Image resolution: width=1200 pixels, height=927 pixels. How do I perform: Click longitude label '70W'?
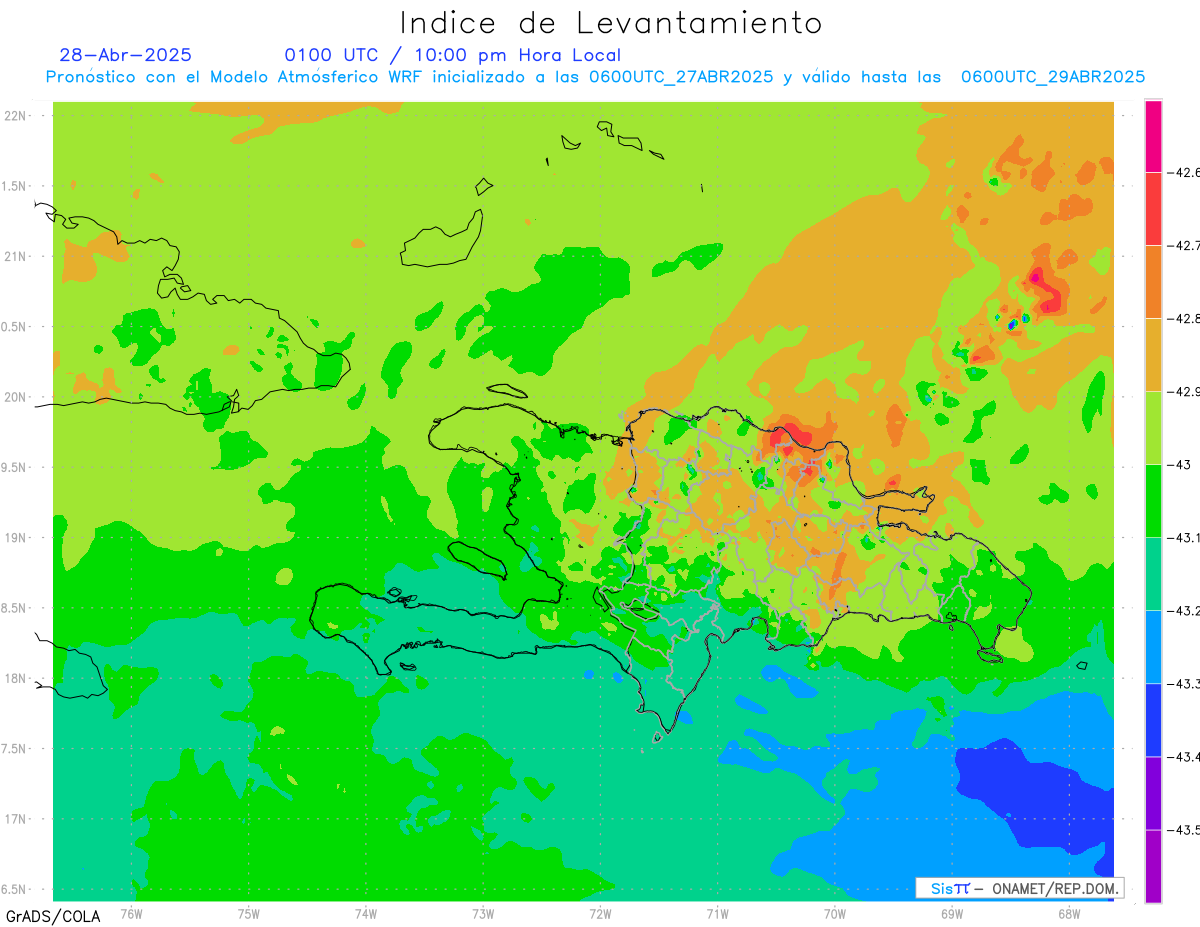point(835,912)
